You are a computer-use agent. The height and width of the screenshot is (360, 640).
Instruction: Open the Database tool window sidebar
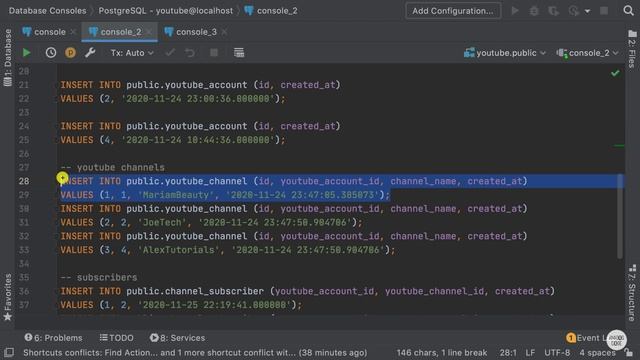pos(7,57)
